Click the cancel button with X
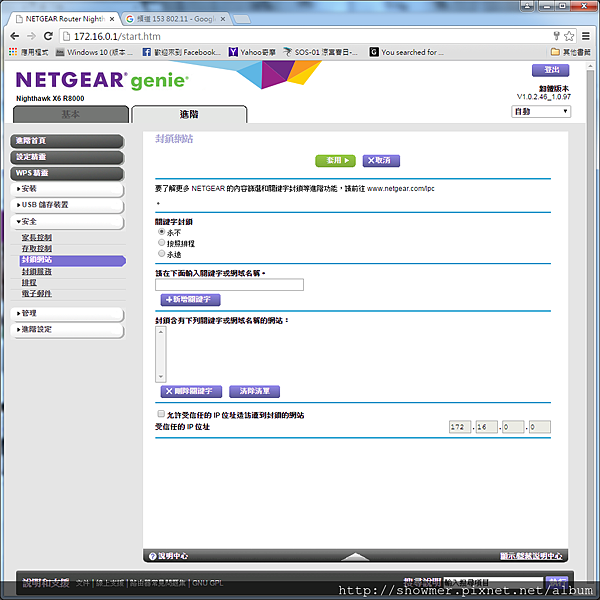This screenshot has width=600, height=600. [381, 161]
